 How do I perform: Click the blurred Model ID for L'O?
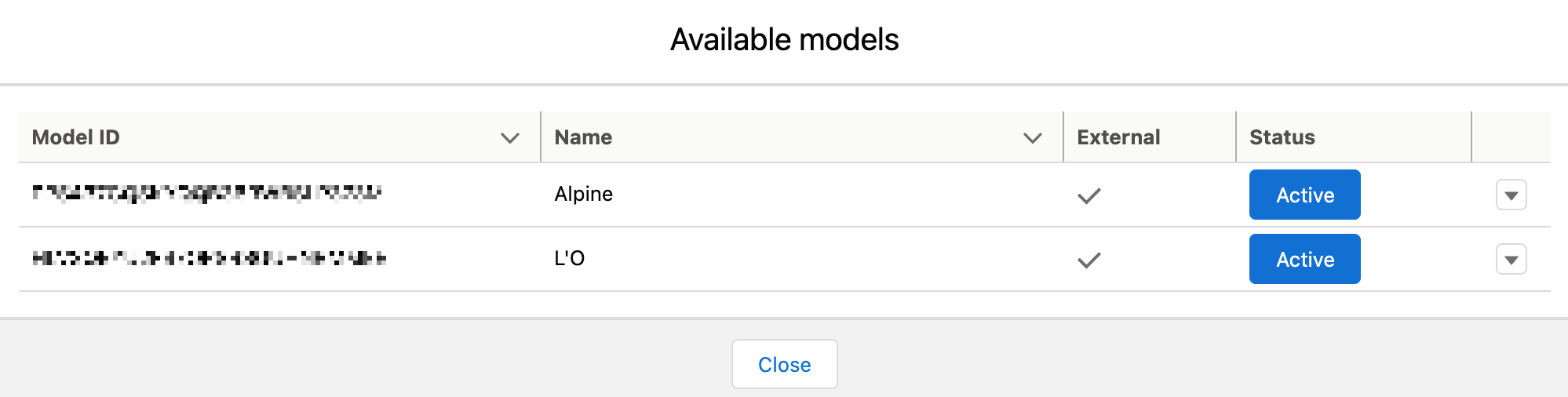tap(209, 258)
